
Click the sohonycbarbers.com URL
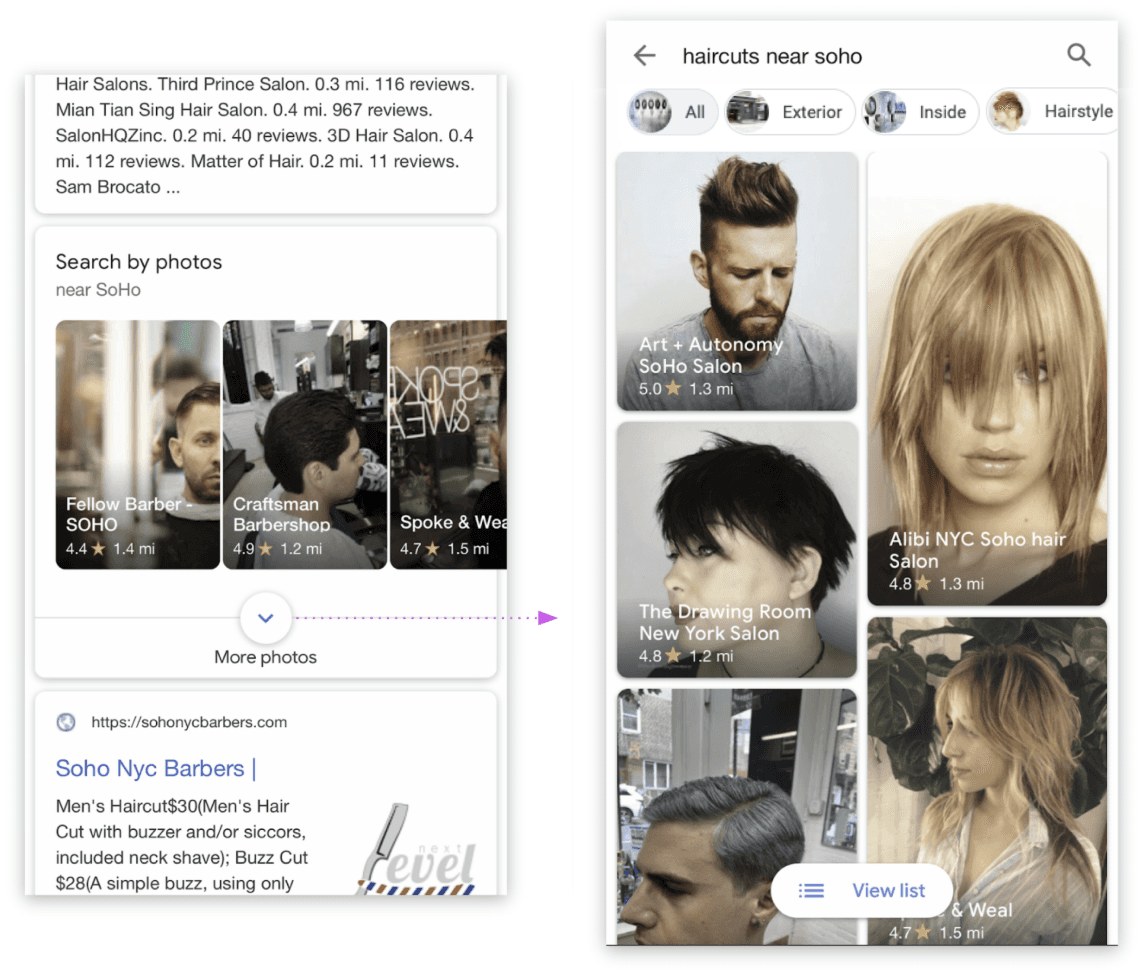pyautogui.click(x=189, y=722)
